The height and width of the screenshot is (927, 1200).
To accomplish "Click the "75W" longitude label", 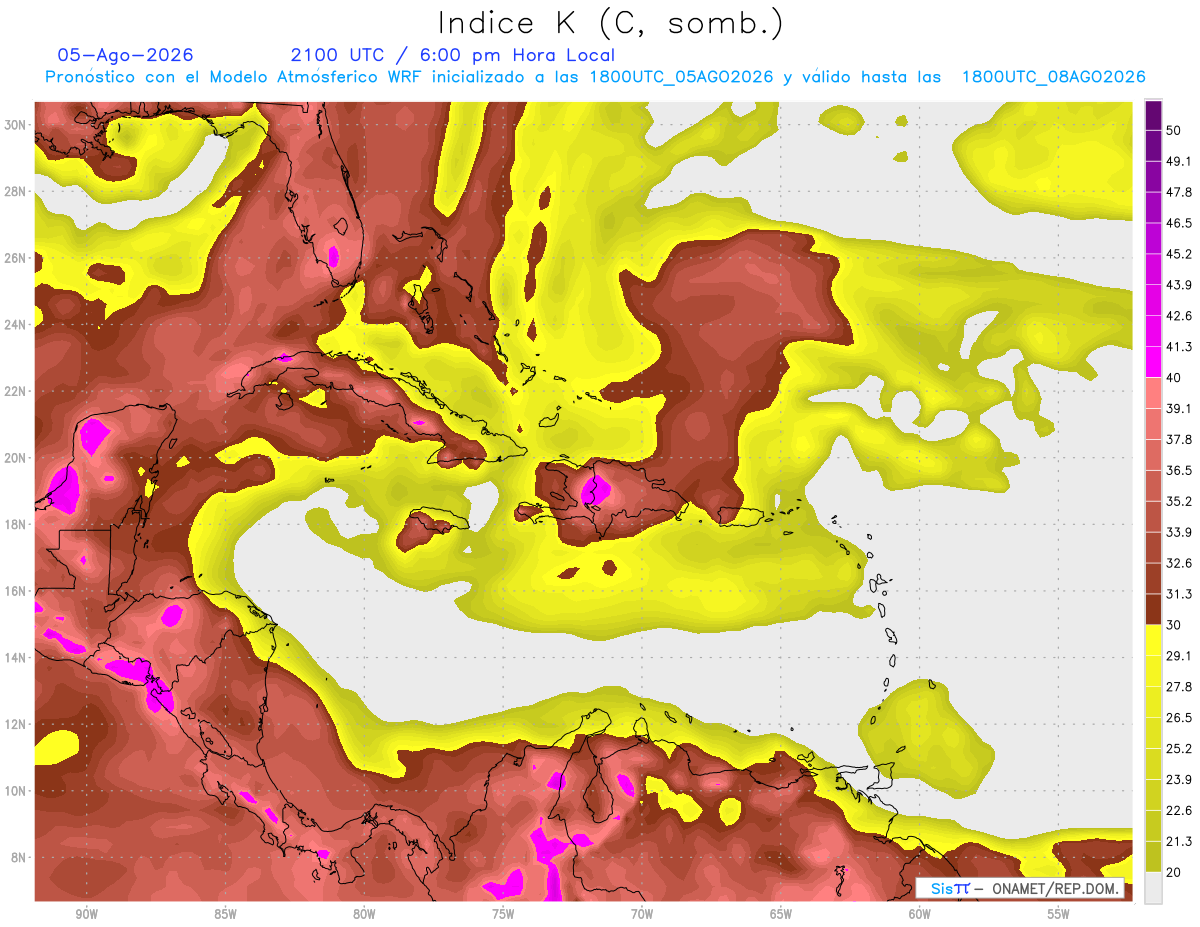I will 503,915.
